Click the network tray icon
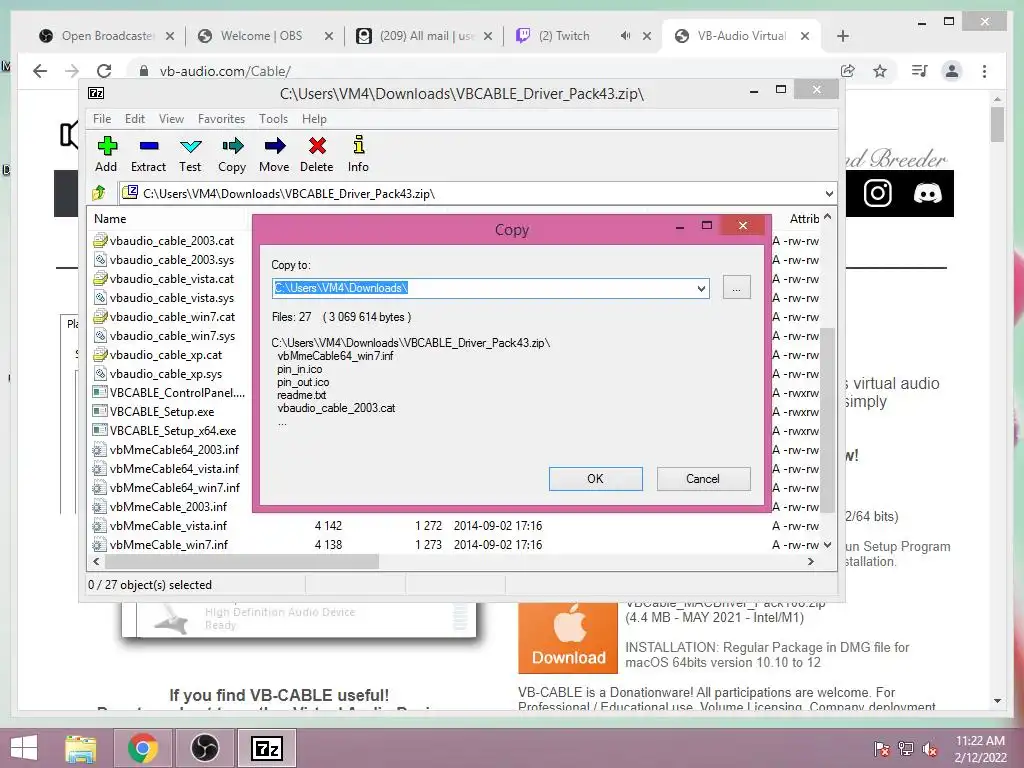Screen dimensions: 1024x768 click(x=906, y=749)
